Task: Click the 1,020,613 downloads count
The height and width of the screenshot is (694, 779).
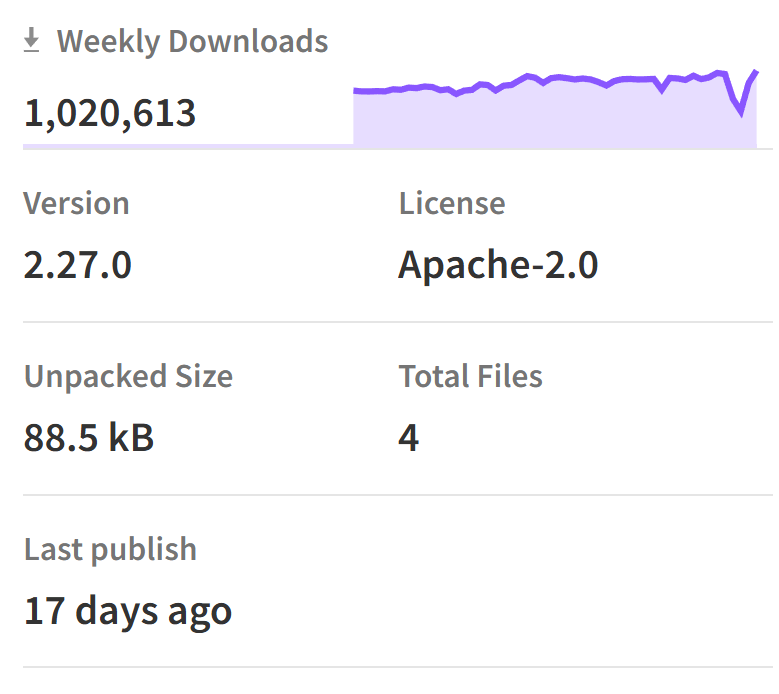Action: click(110, 113)
